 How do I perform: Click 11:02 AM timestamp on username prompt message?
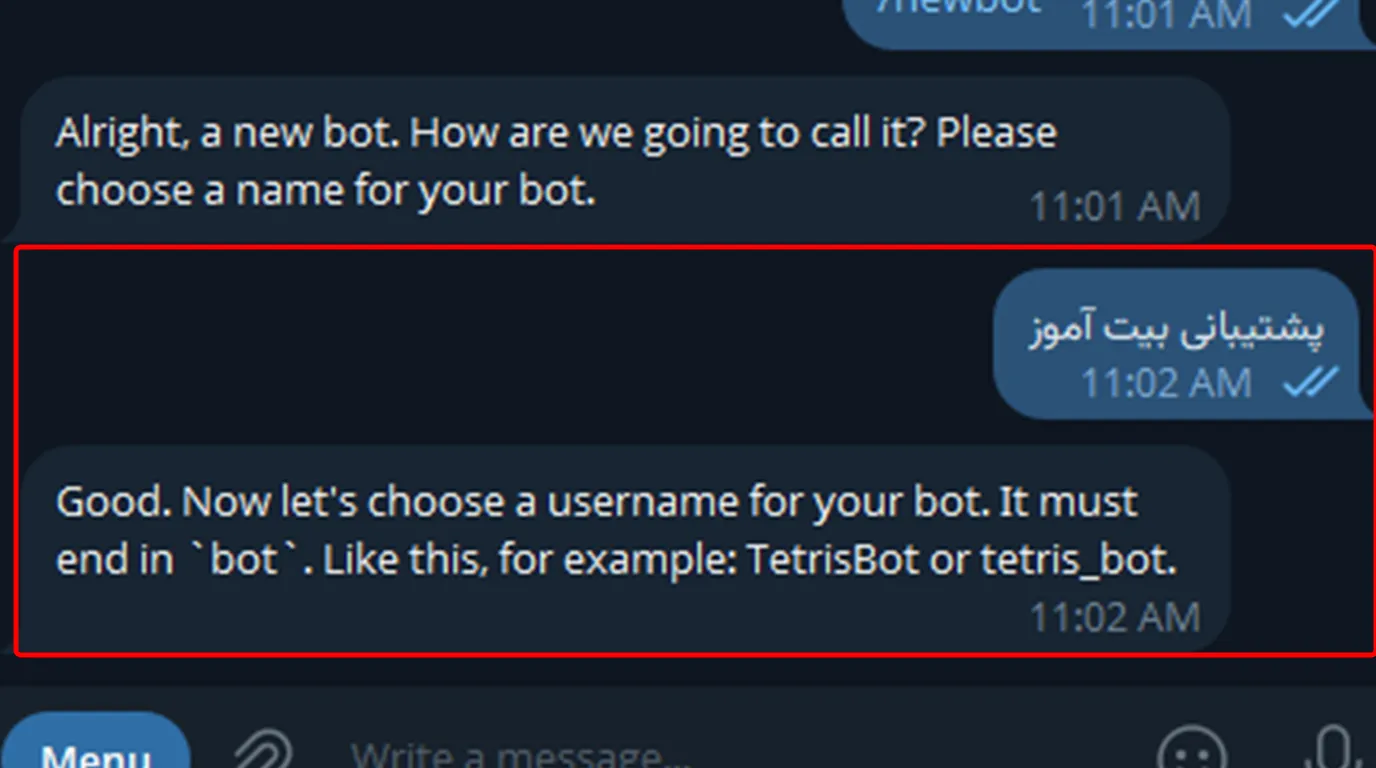click(1115, 617)
